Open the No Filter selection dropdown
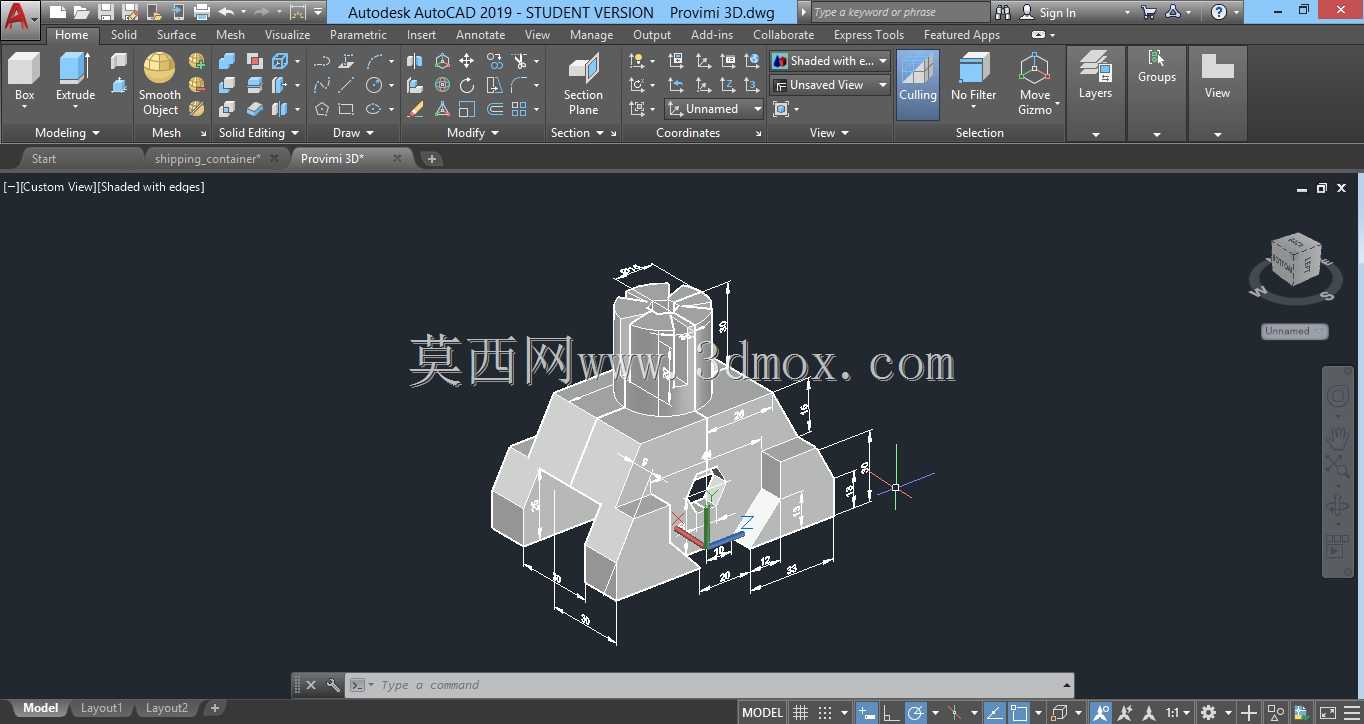The image size is (1364, 724). click(974, 84)
